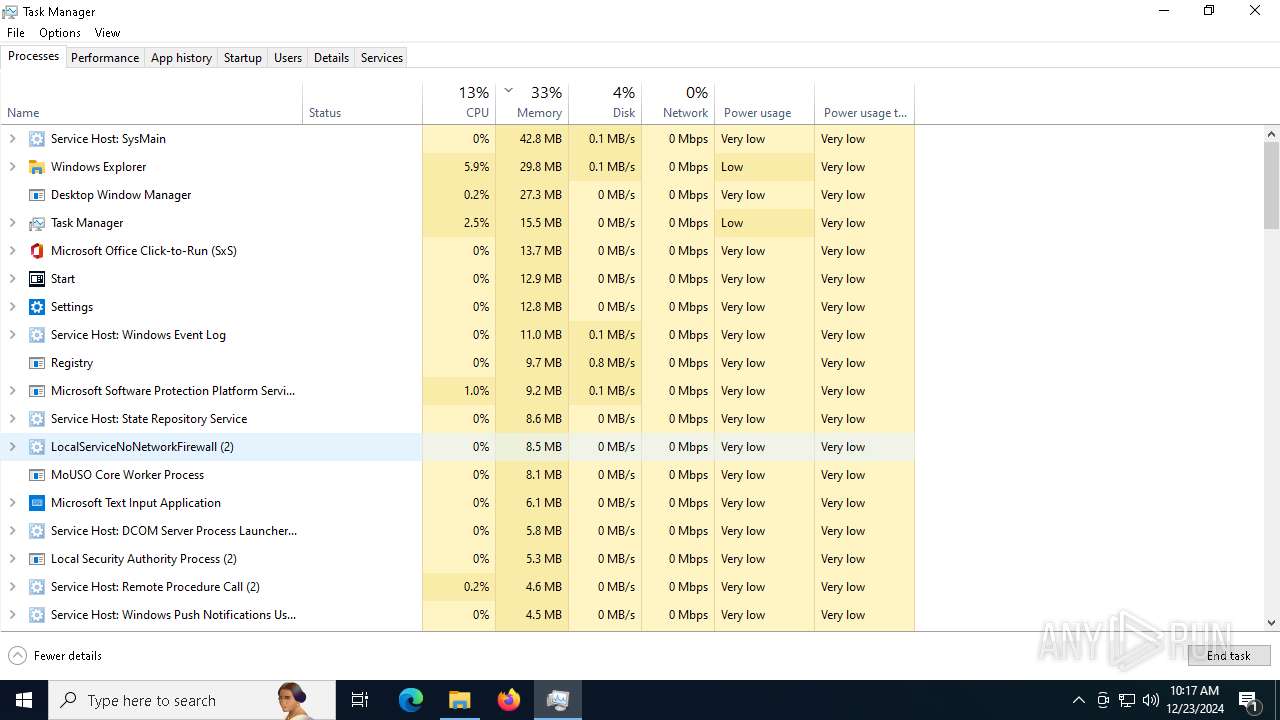Click the DCOM Server Process Launcher icon
This screenshot has height=720, width=1280.
point(37,531)
